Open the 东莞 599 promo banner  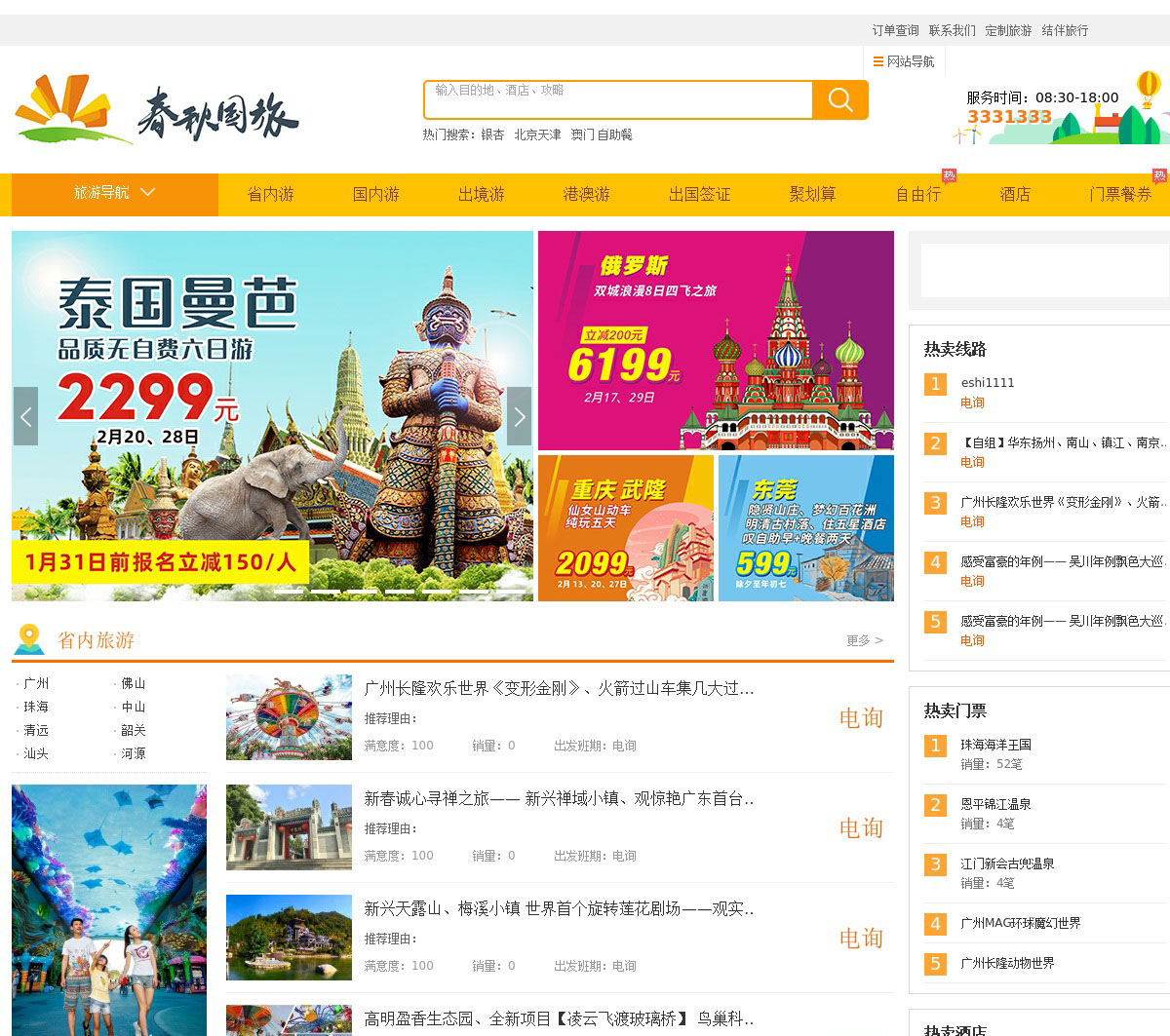point(805,527)
